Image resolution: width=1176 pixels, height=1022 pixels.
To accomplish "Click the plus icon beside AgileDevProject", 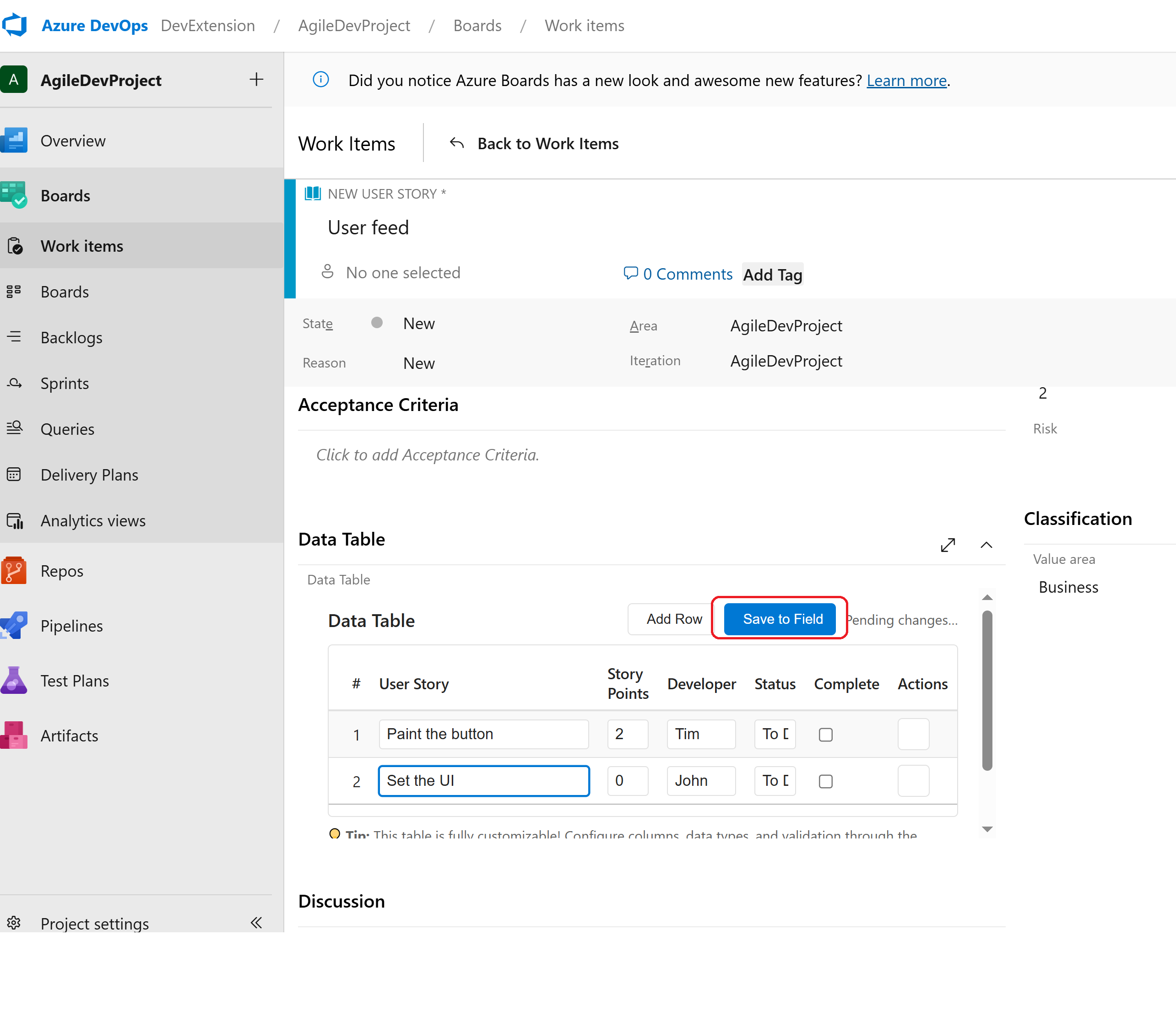I will click(x=256, y=79).
